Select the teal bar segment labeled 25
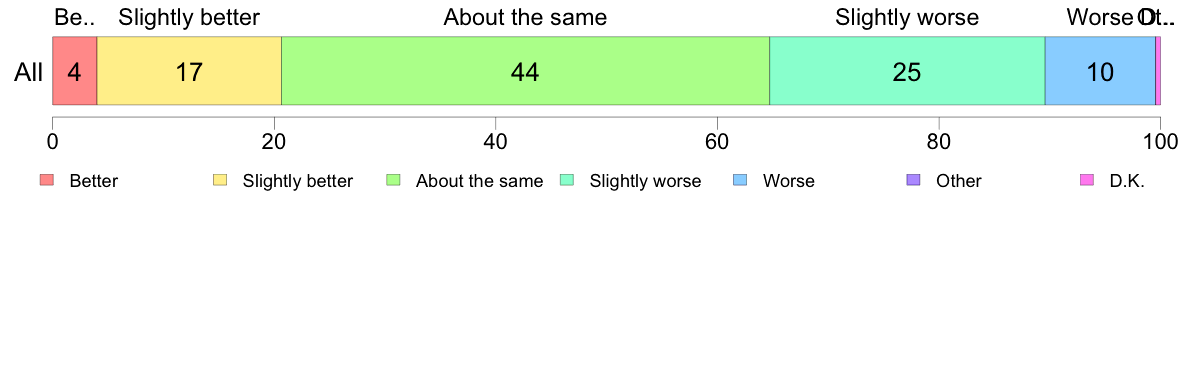The width and height of the screenshot is (1188, 368). point(908,70)
